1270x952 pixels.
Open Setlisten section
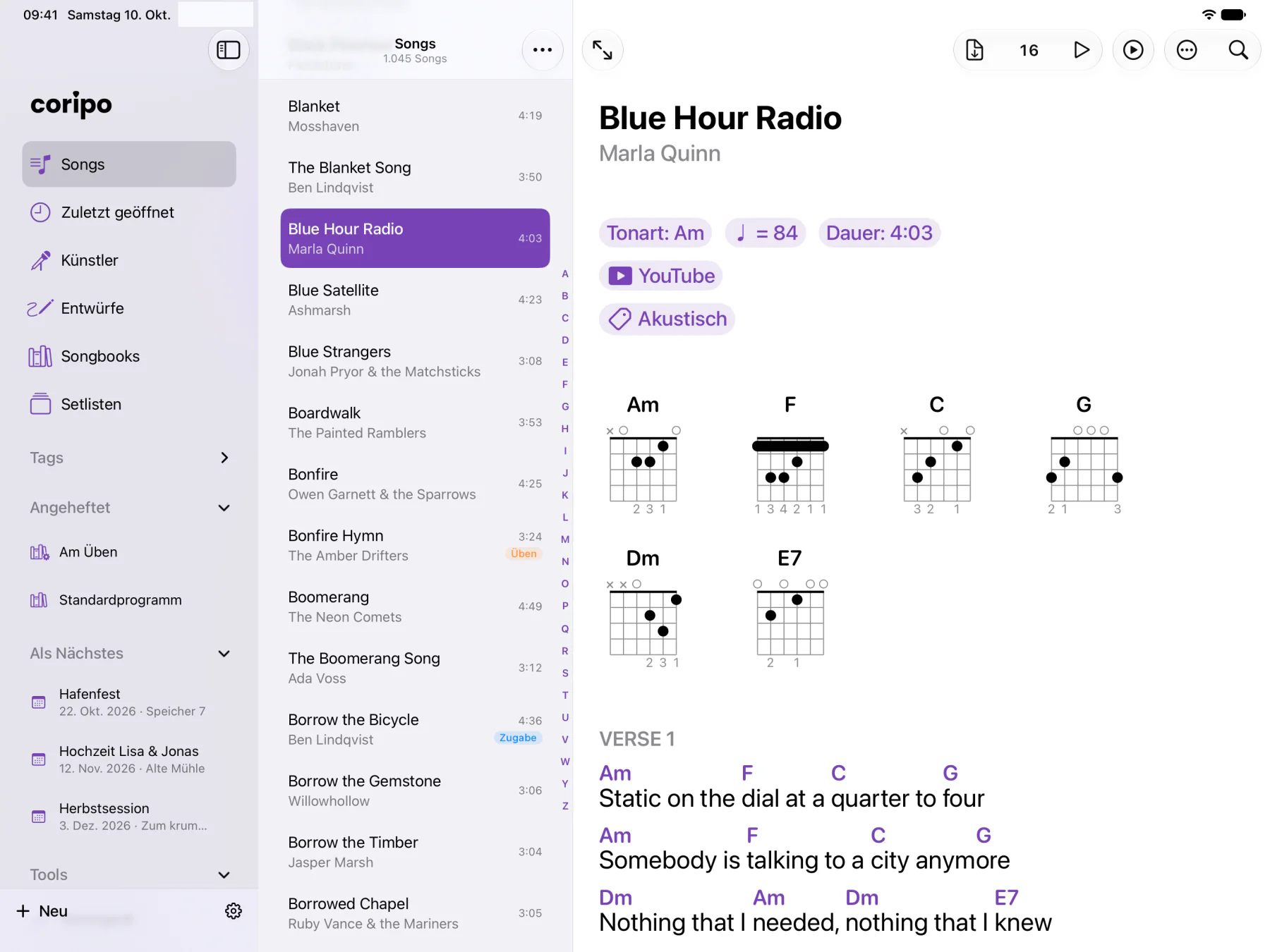pos(129,404)
